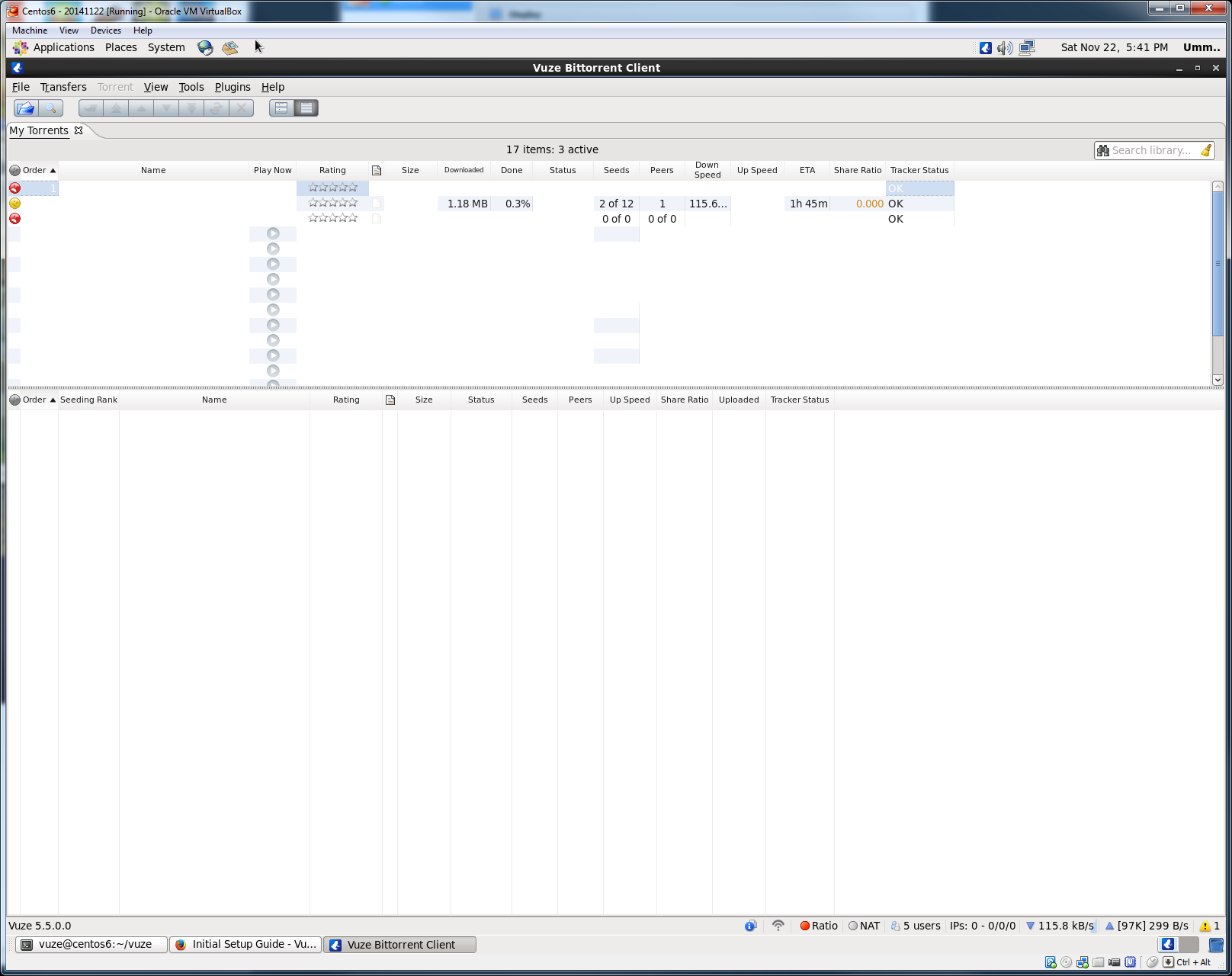
Task: Click the 1h 45m ETA cell
Action: (x=808, y=204)
